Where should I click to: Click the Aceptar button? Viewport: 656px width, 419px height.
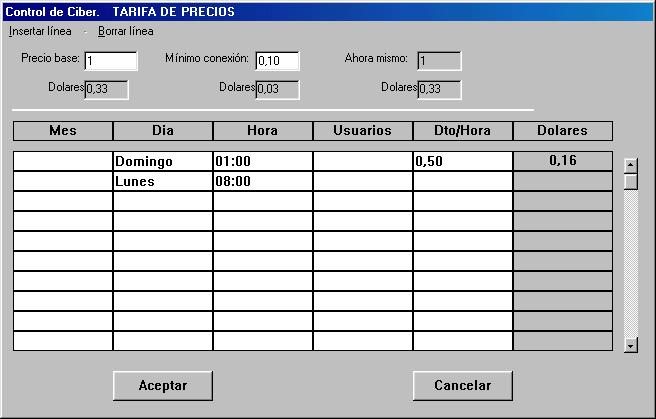pos(163,386)
